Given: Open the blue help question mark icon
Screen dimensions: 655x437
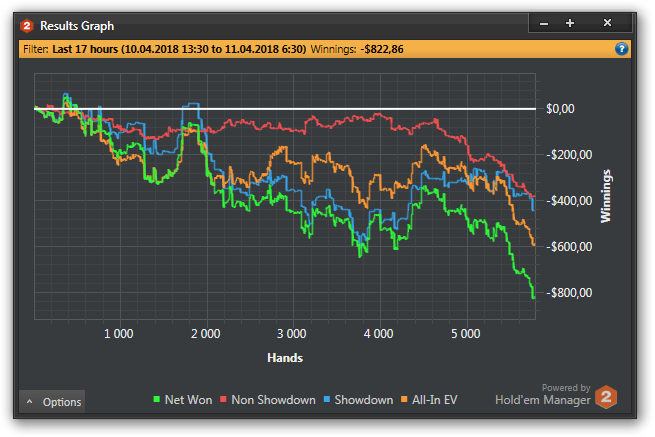Looking at the screenshot, I should pyautogui.click(x=621, y=49).
